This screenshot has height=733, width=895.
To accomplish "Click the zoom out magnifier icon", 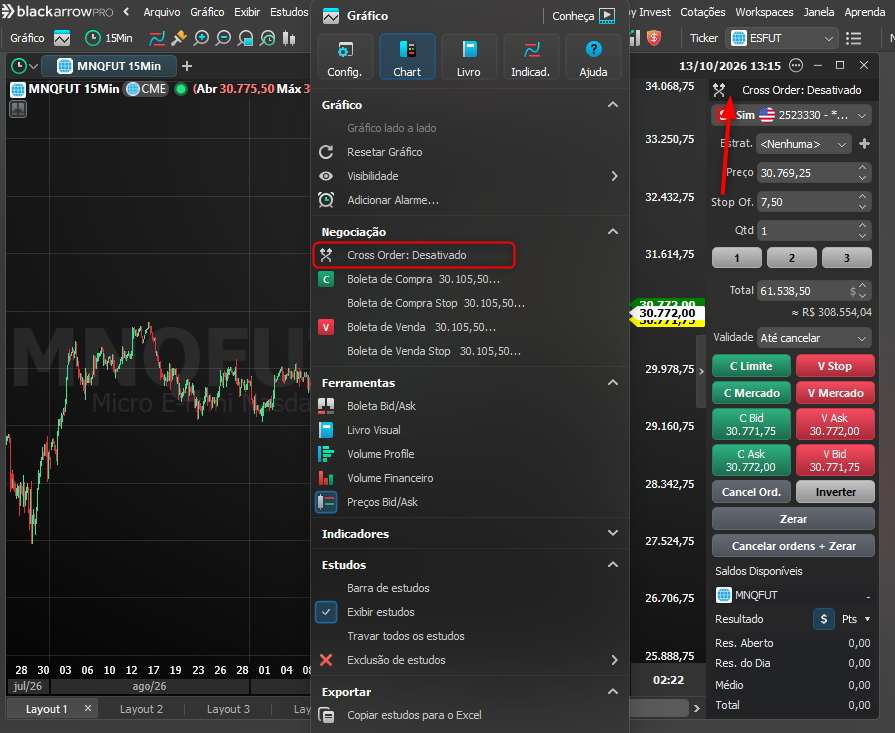I will (x=223, y=38).
